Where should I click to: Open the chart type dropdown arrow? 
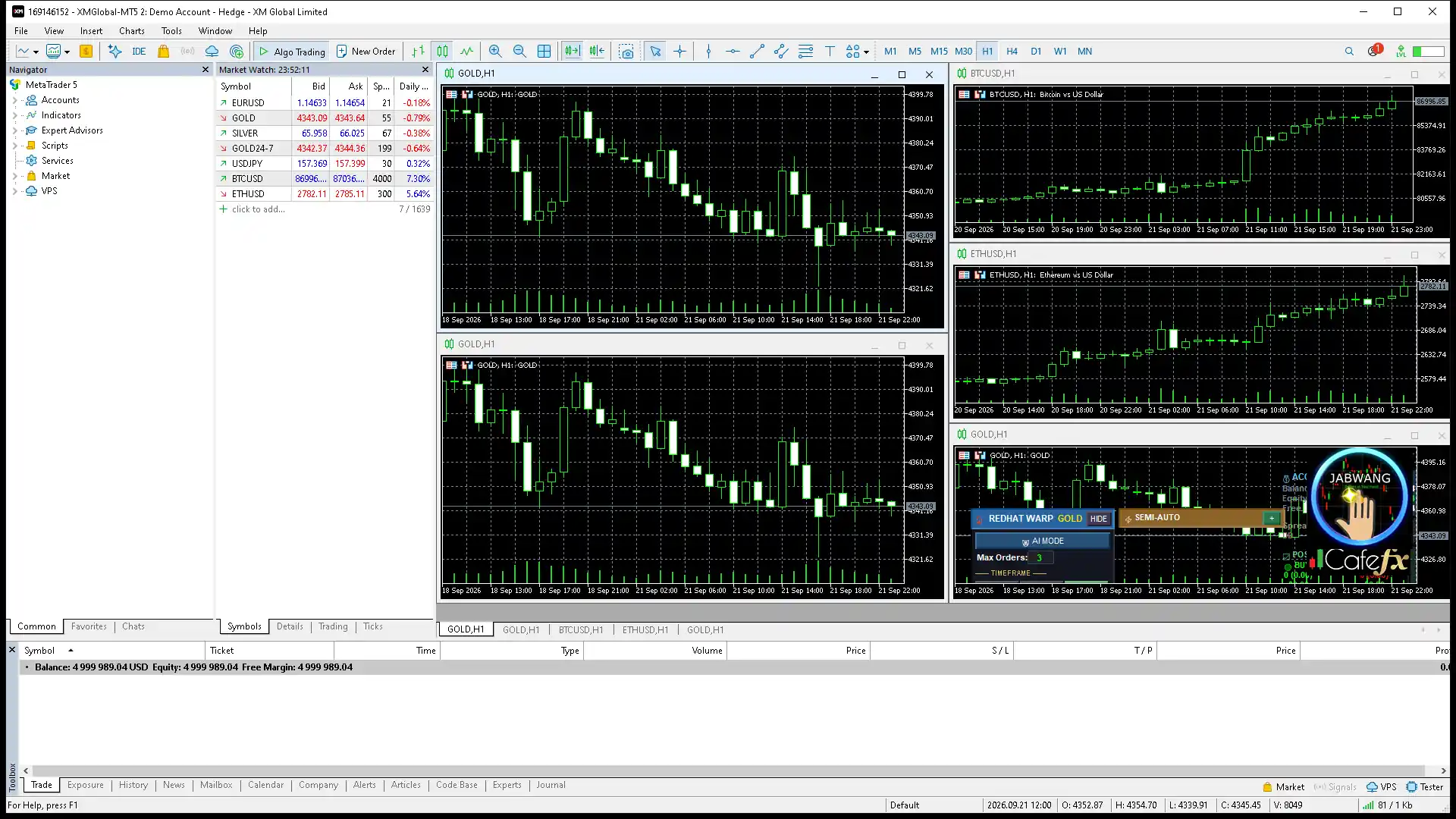pyautogui.click(x=36, y=52)
